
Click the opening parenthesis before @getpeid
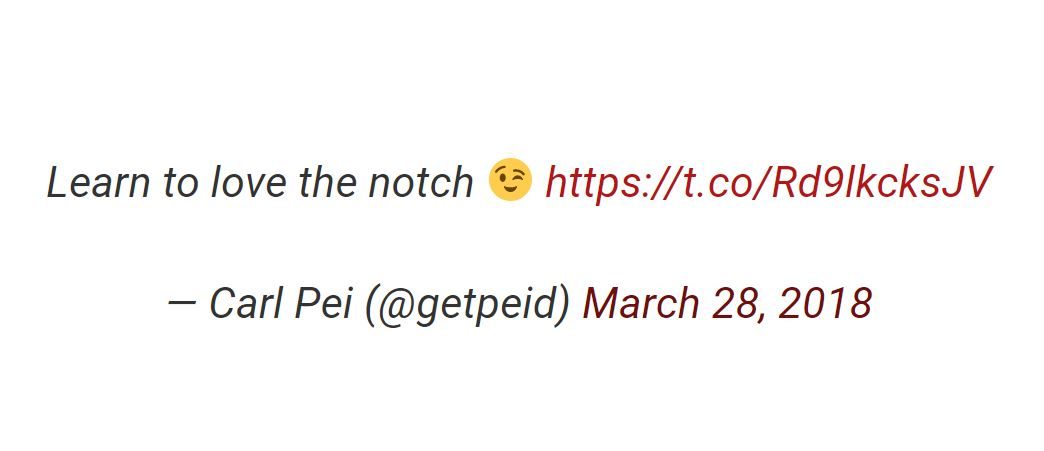[371, 304]
